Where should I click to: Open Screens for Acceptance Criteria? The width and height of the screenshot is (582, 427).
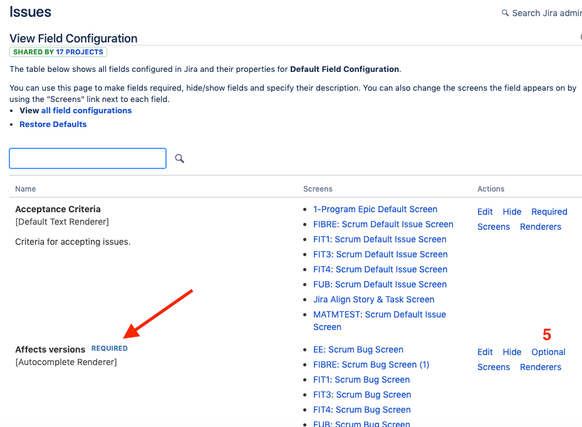[494, 227]
